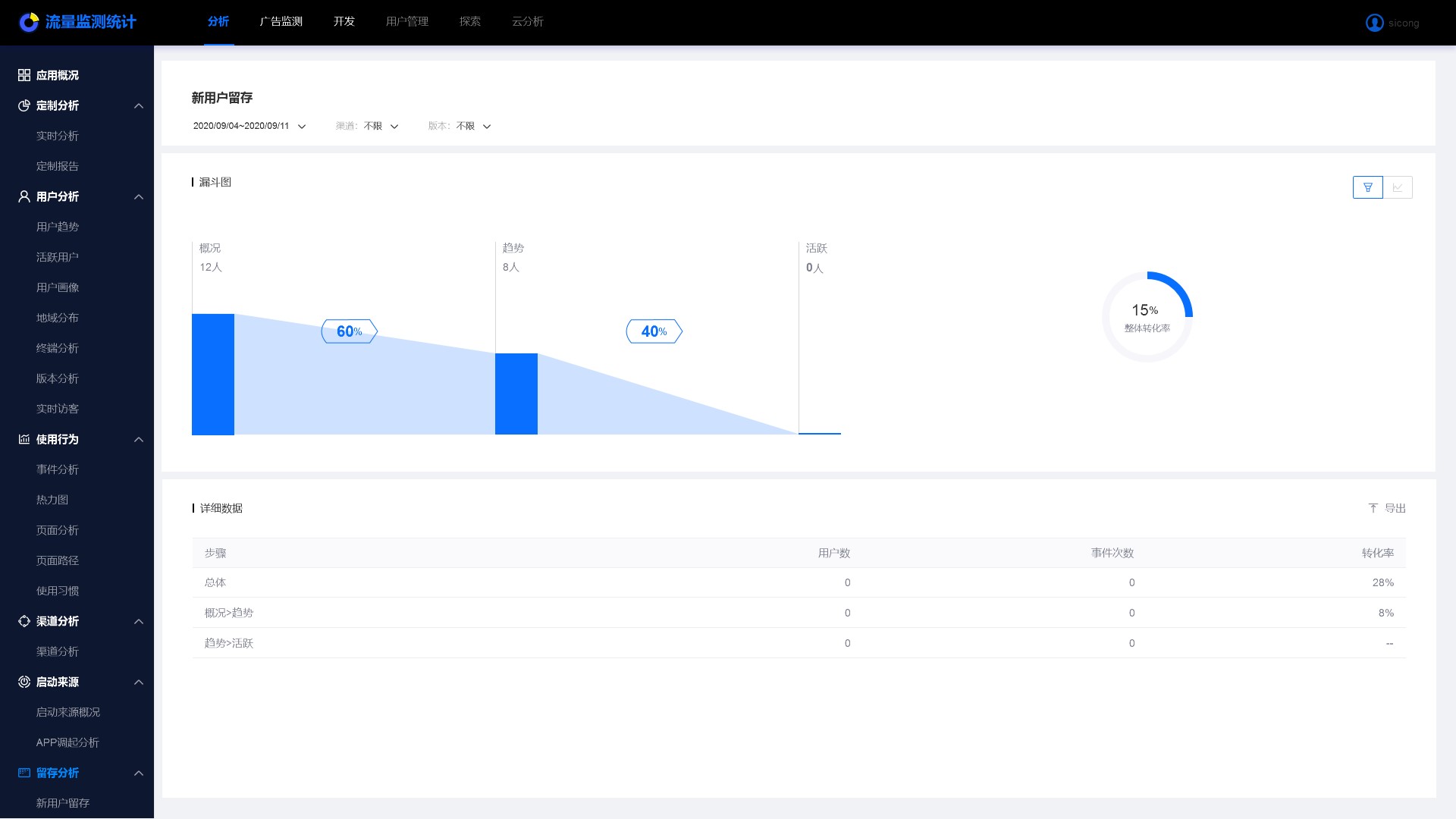Click the 事件次数 column header
1456x819 pixels.
[1112, 553]
